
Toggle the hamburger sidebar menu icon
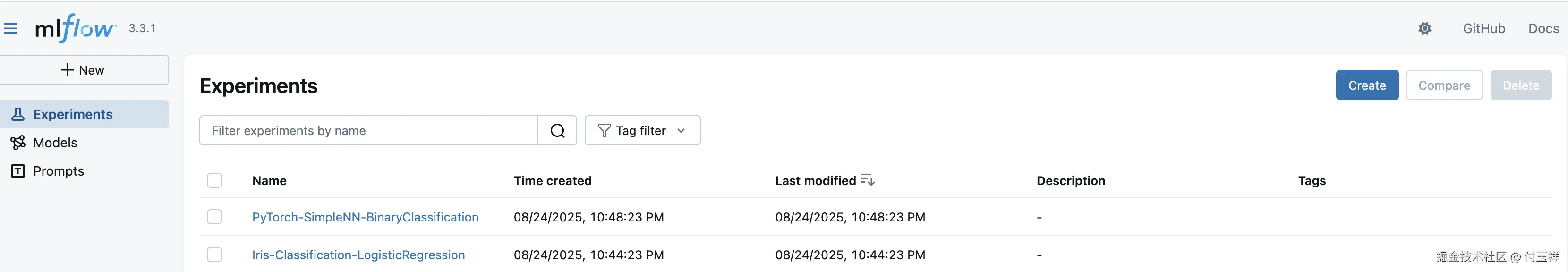click(x=10, y=29)
